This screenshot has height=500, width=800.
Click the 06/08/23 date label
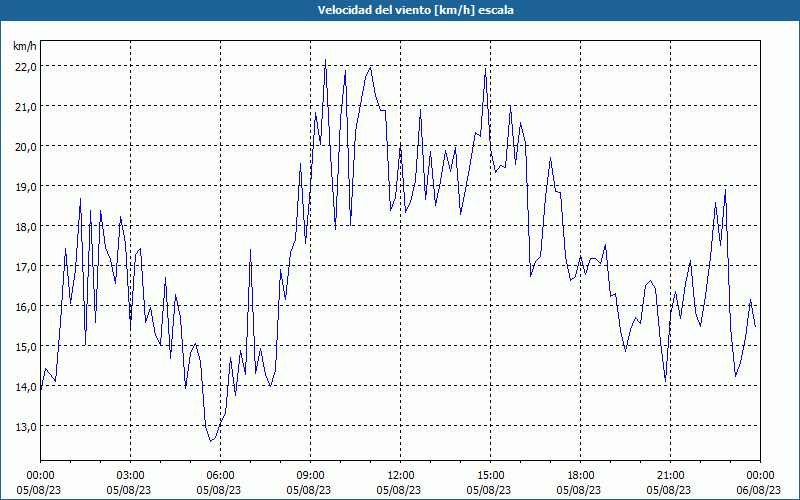click(x=759, y=490)
